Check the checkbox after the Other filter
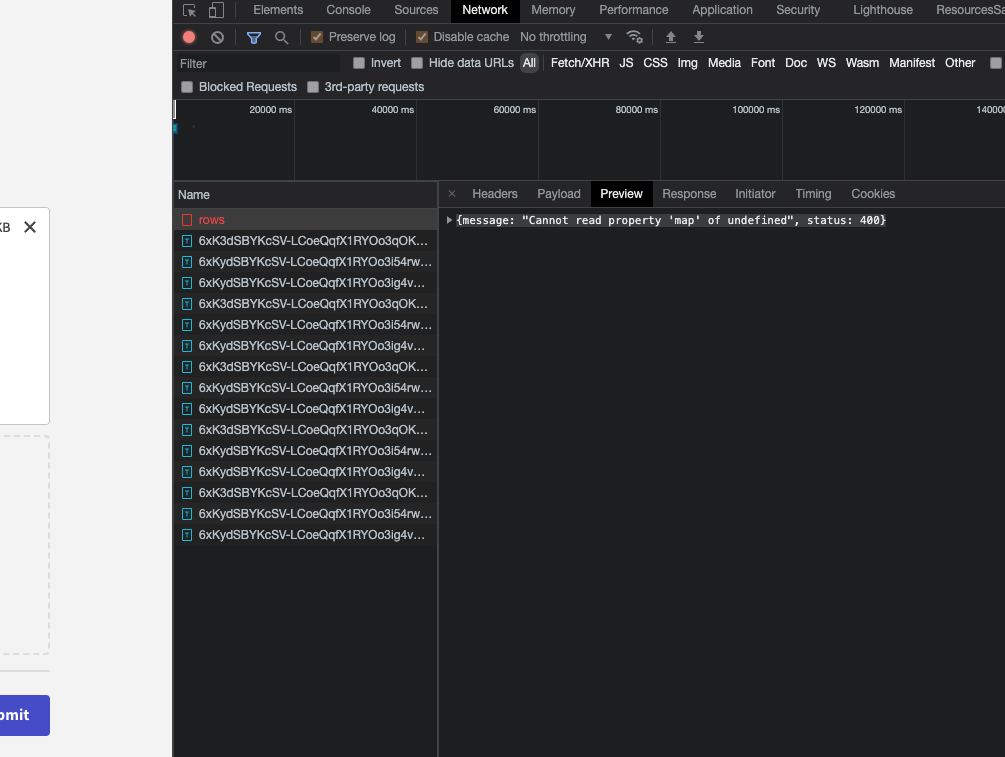The height and width of the screenshot is (757, 1005). (995, 63)
